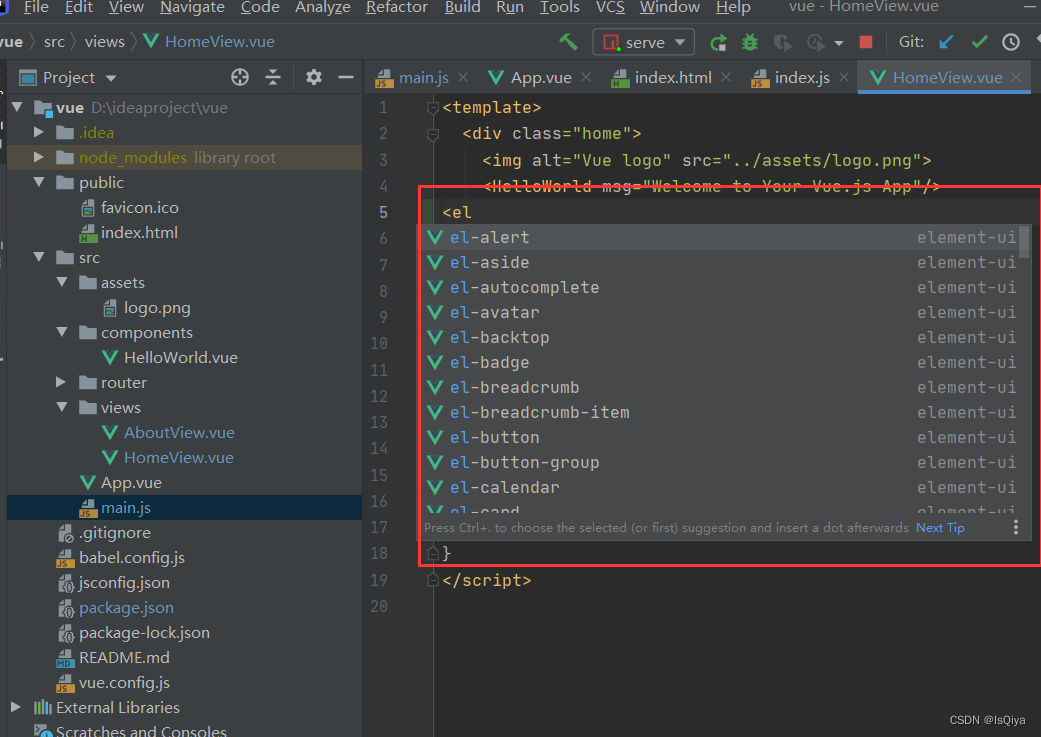The width and height of the screenshot is (1041, 737).
Task: Open the serve run configuration dropdown
Action: coord(643,42)
